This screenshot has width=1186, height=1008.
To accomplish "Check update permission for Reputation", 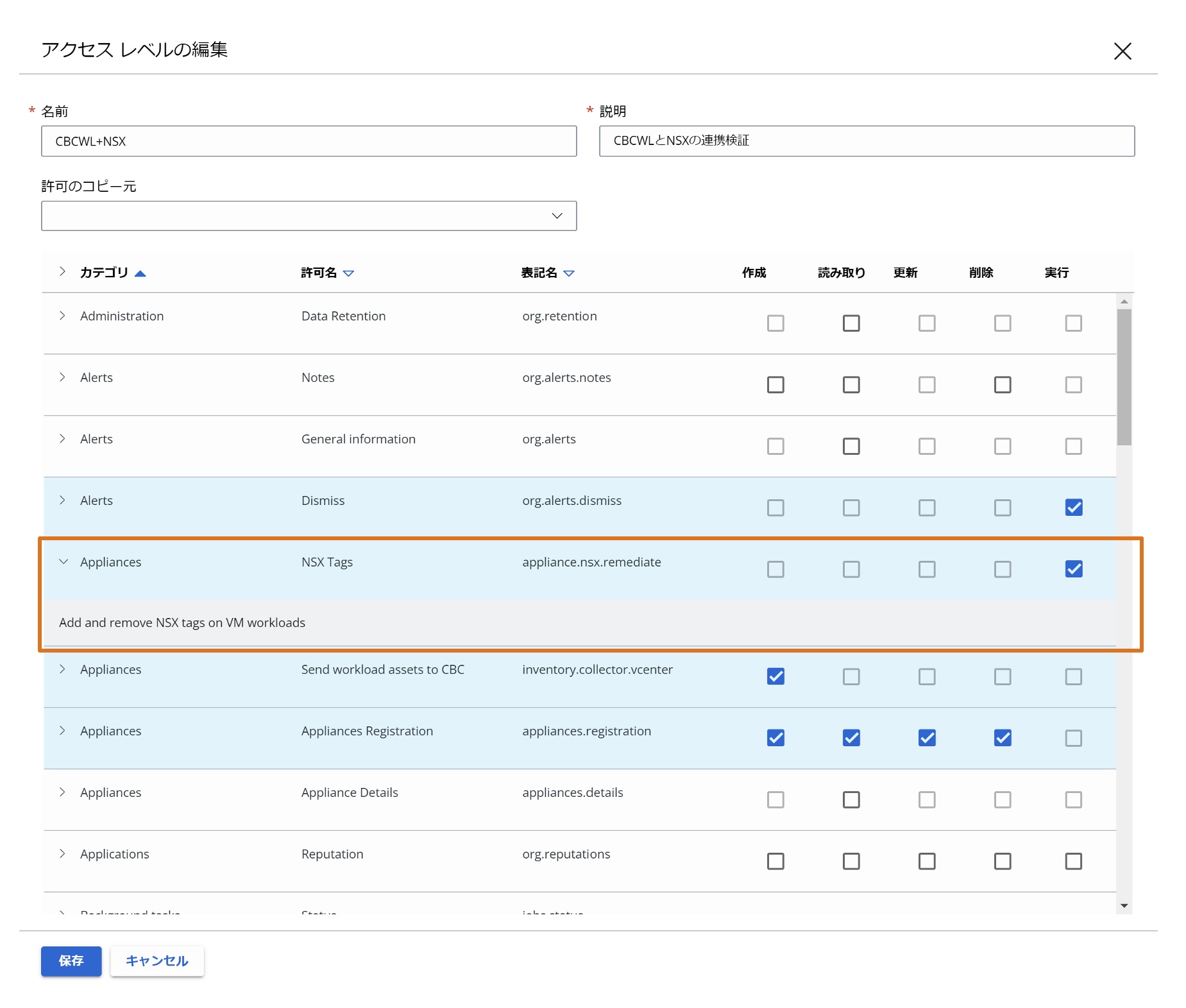I will pyautogui.click(x=926, y=861).
